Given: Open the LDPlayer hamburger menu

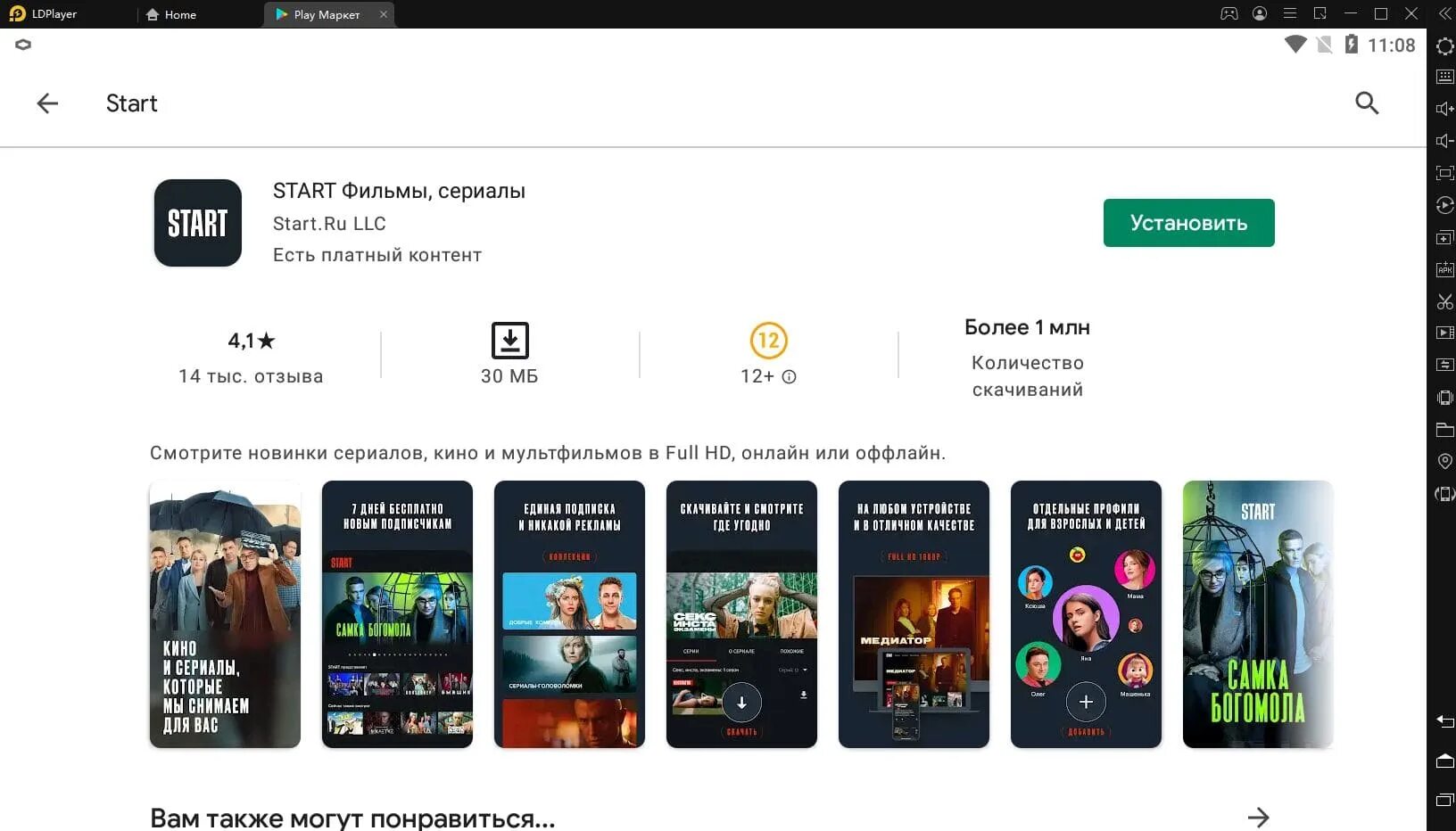Looking at the screenshot, I should click(x=1290, y=13).
